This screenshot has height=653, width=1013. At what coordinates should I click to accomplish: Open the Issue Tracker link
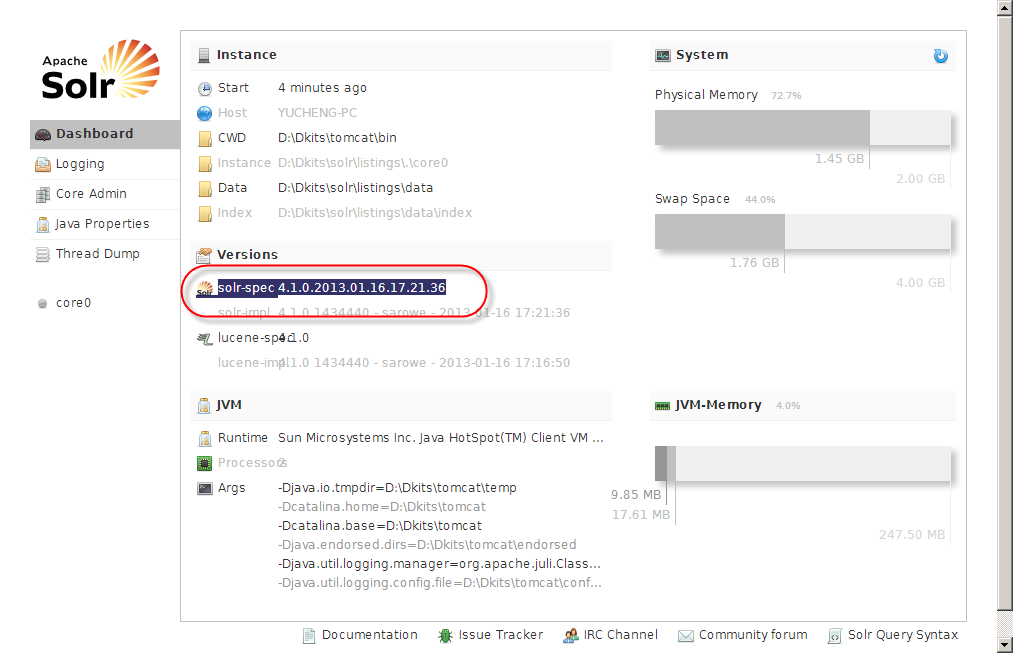tap(501, 635)
